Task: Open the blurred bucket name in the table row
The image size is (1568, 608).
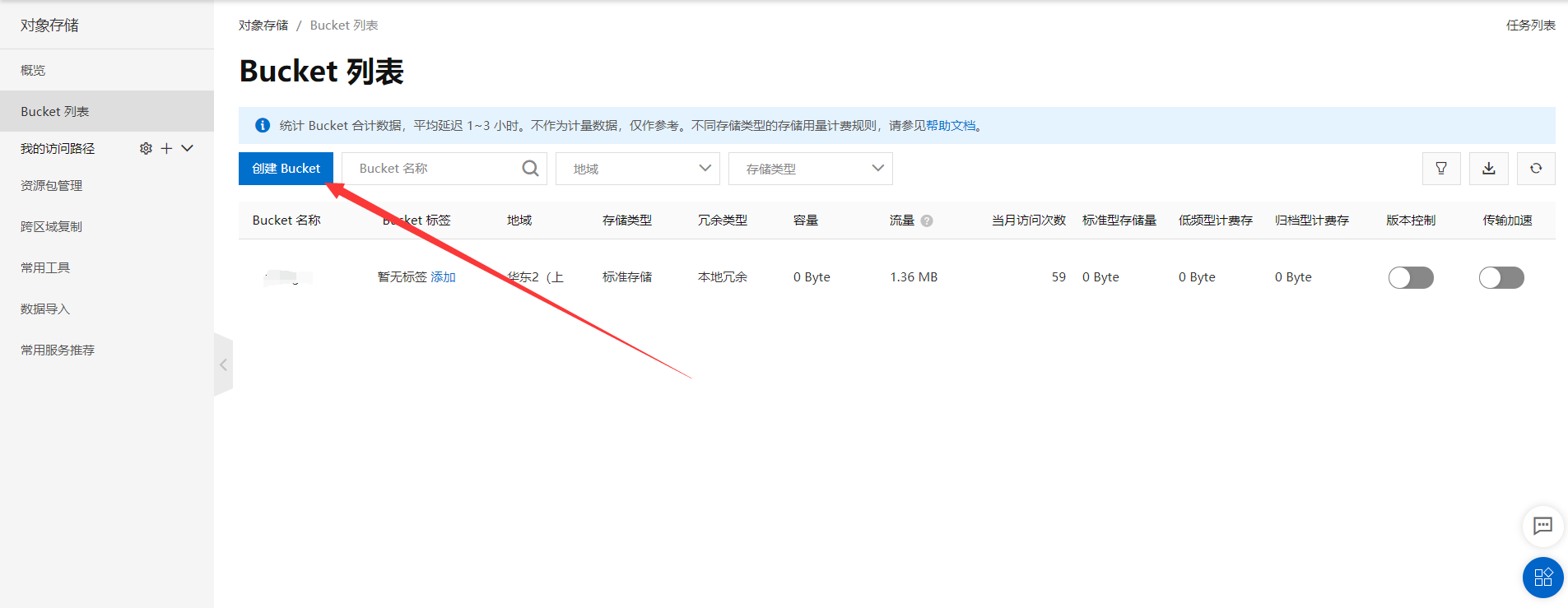Action: [287, 277]
